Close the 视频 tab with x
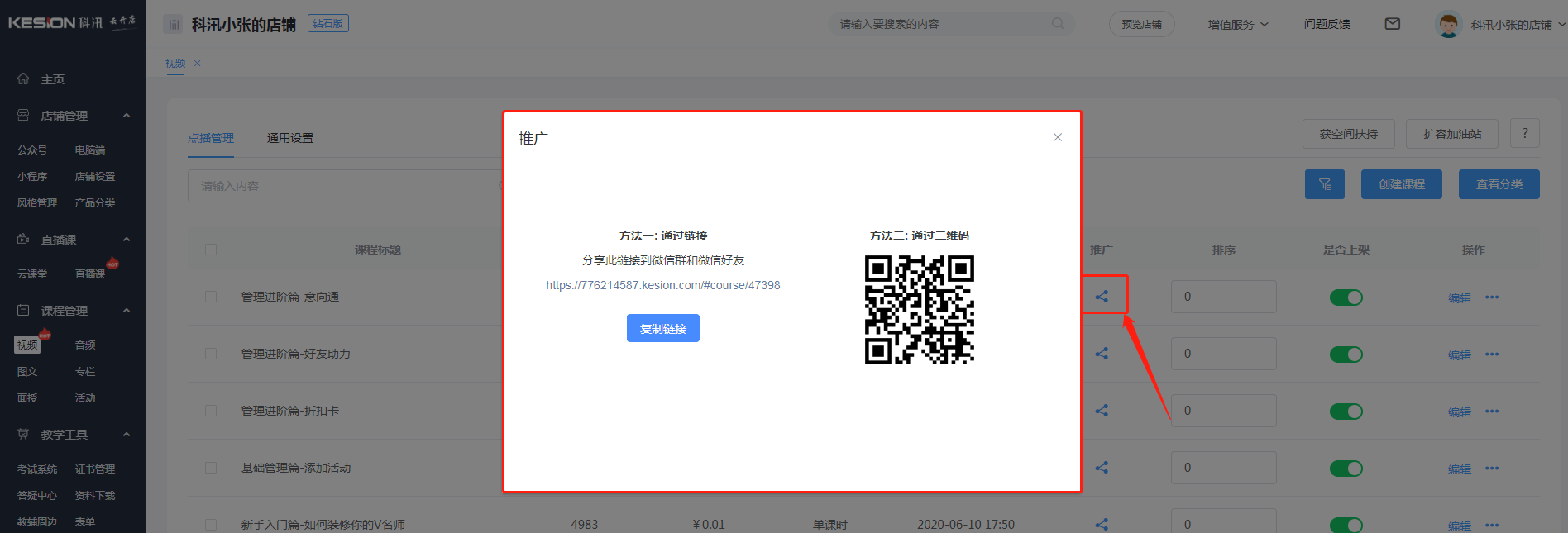Screen dimensions: 1568x533 point(197,63)
